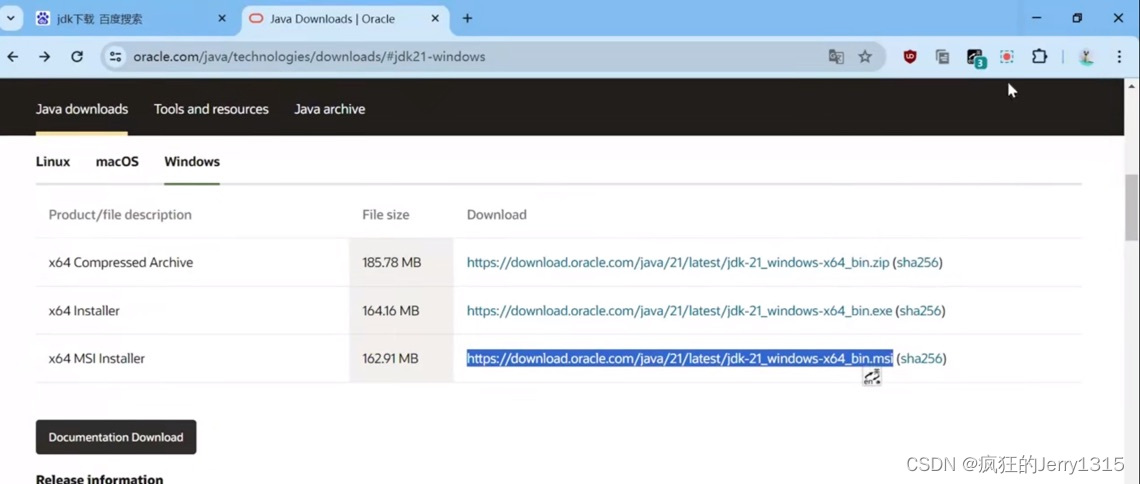Close the Java Downloads | Oracle tab
This screenshot has height=484, width=1140.
coord(435,19)
